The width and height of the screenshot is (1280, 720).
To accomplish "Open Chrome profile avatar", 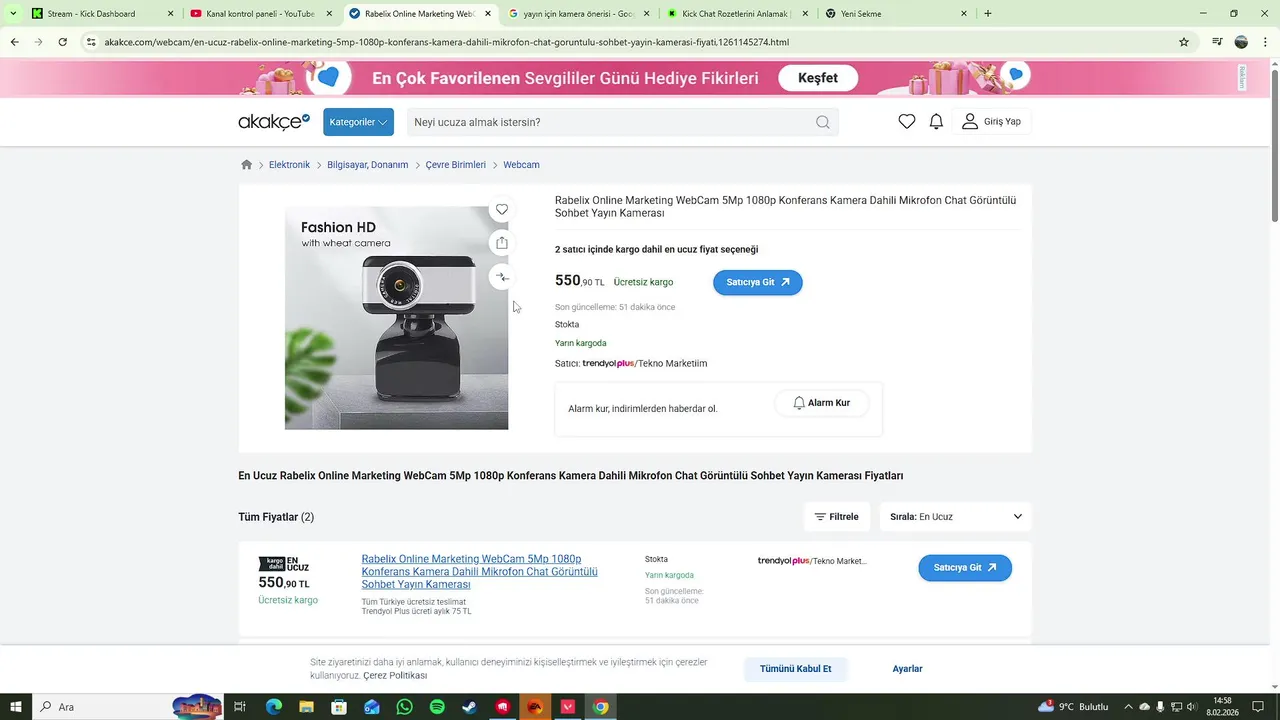I will tap(1241, 42).
